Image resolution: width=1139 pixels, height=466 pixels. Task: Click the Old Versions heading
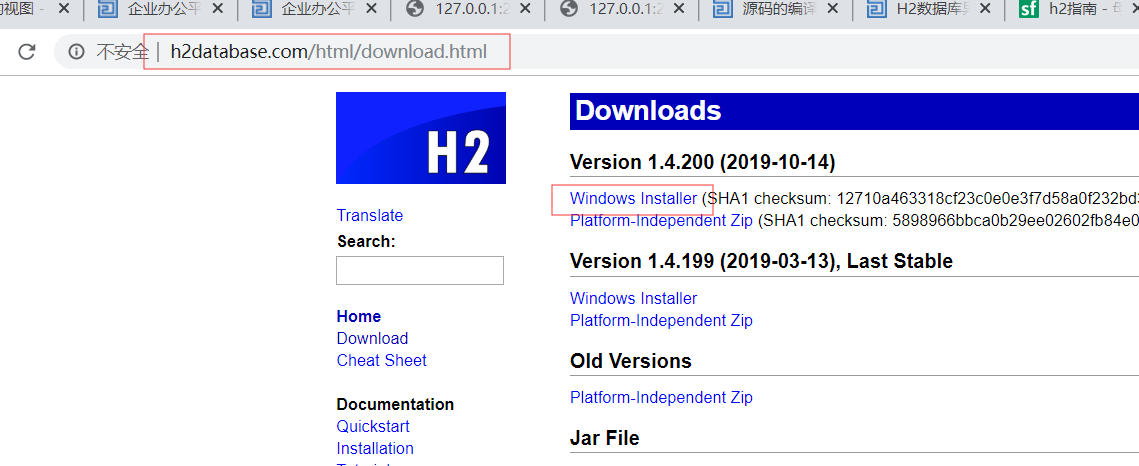(631, 361)
